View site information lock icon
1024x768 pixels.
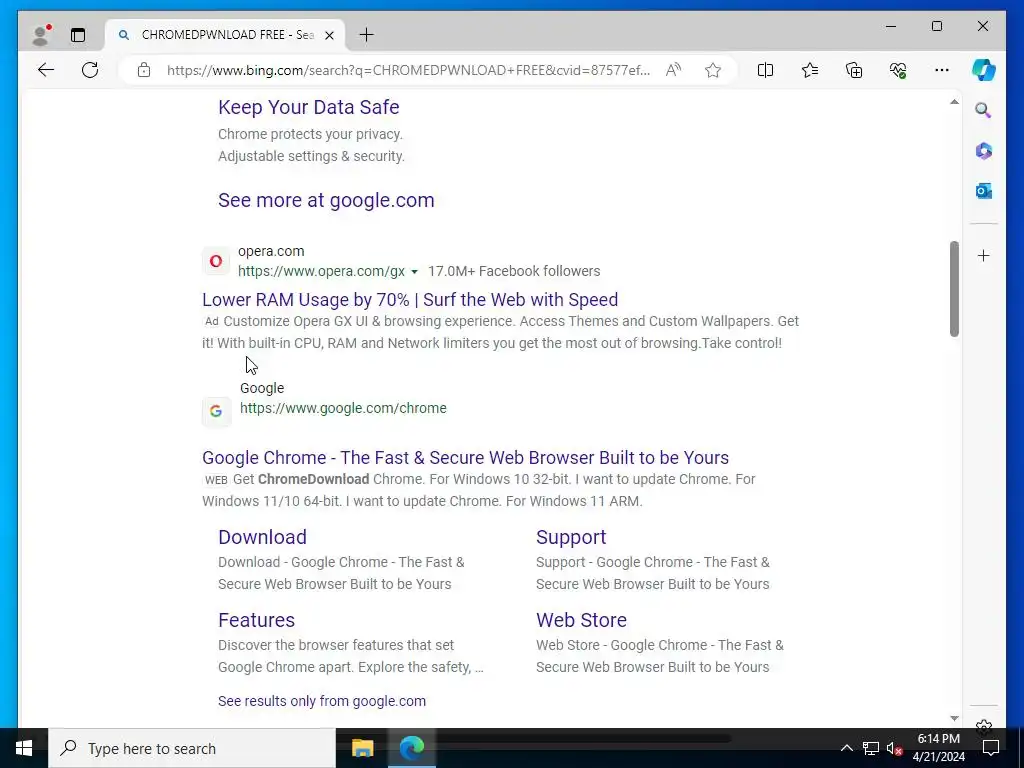144,70
